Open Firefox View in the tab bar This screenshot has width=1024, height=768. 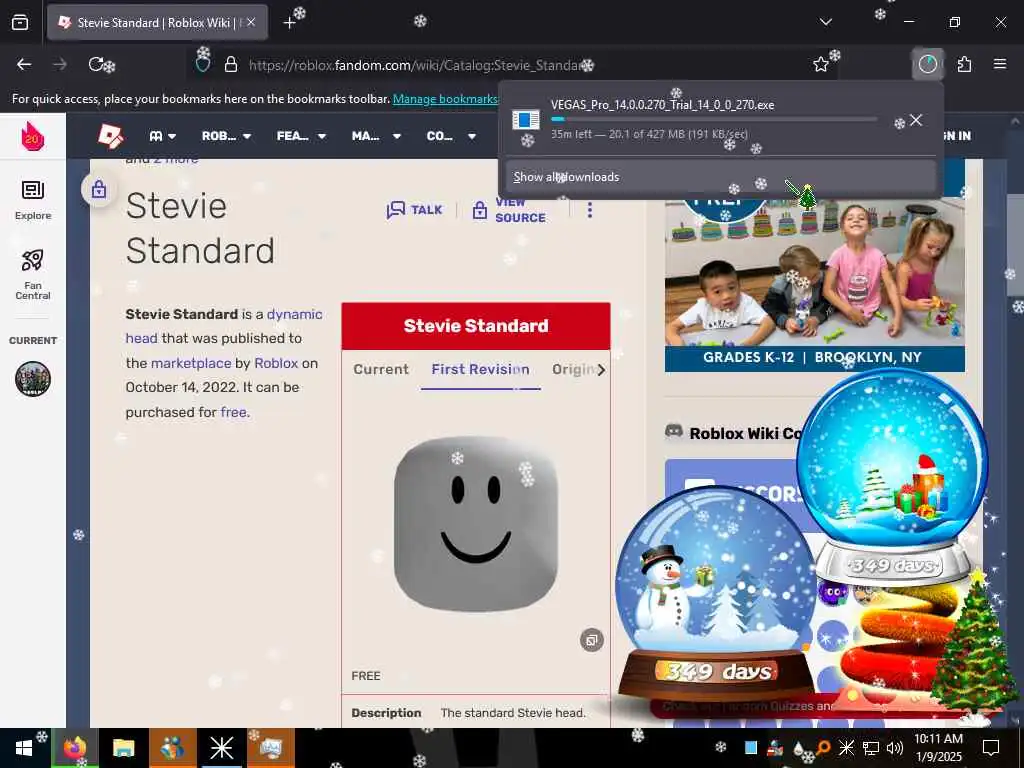coord(20,22)
